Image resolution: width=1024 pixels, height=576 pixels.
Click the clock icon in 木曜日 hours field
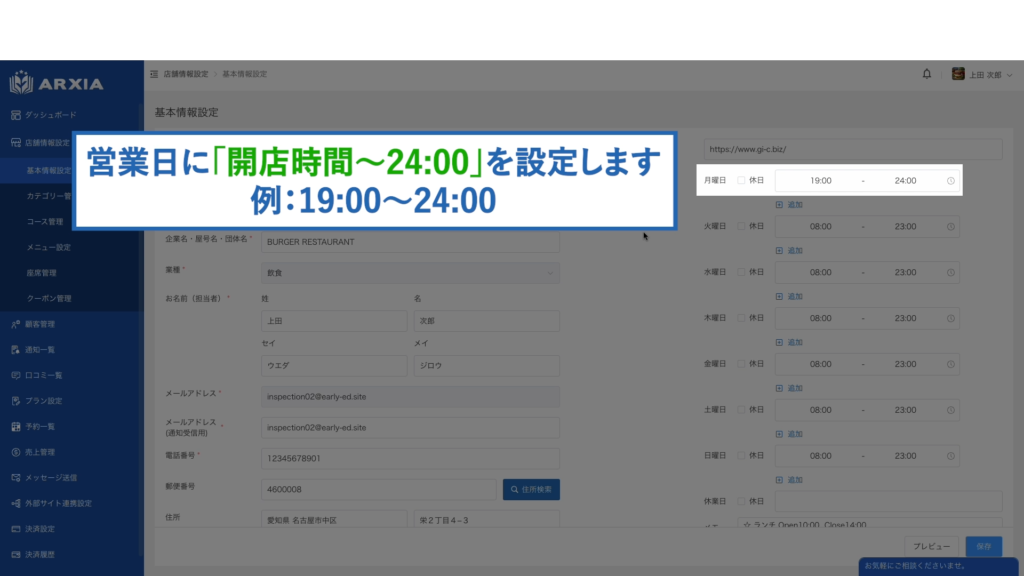pyautogui.click(x=951, y=319)
